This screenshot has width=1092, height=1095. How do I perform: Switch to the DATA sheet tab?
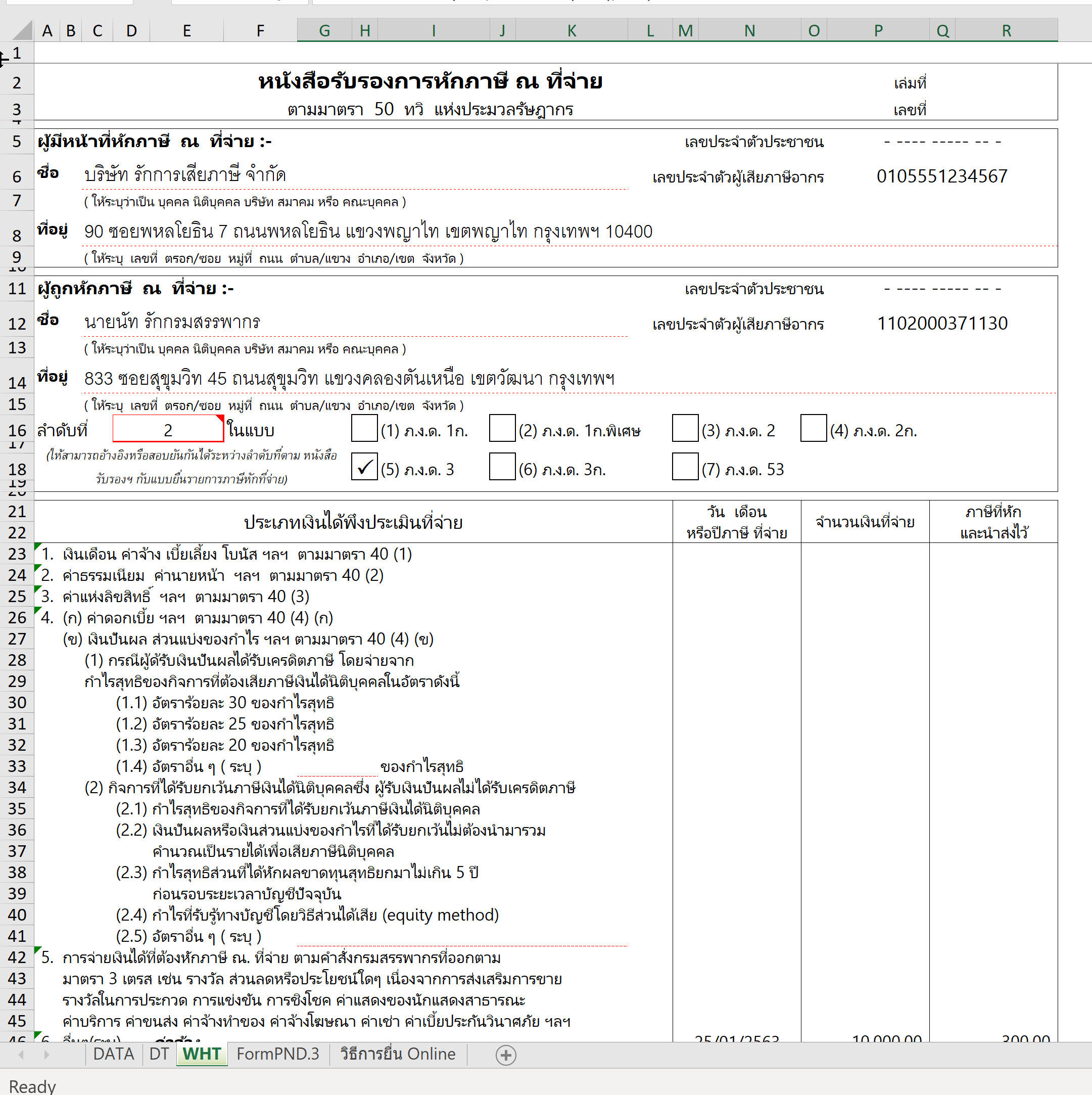click(114, 1054)
